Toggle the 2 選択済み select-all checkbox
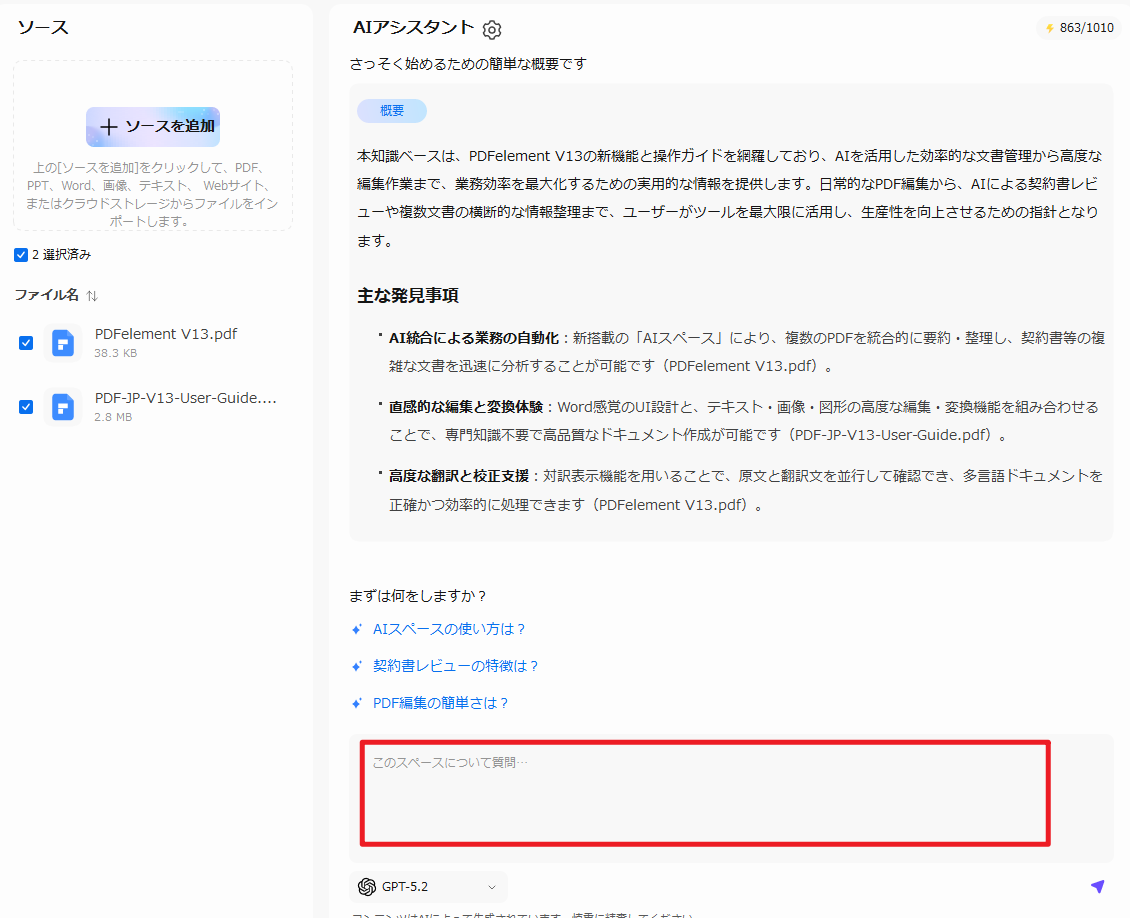This screenshot has width=1130, height=918. pyautogui.click(x=21, y=254)
